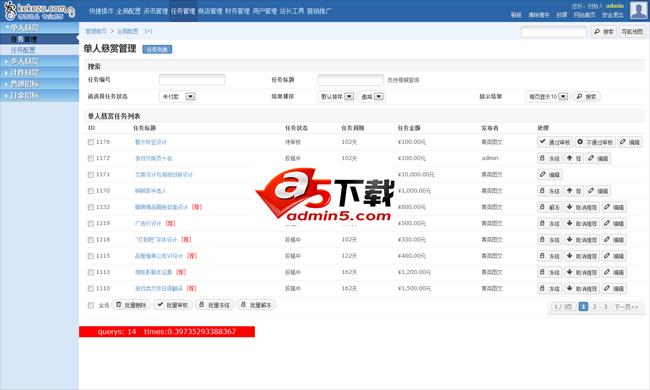Click the 任务编号 task ID input field
Screen dimensions: 650x390
pos(192,80)
